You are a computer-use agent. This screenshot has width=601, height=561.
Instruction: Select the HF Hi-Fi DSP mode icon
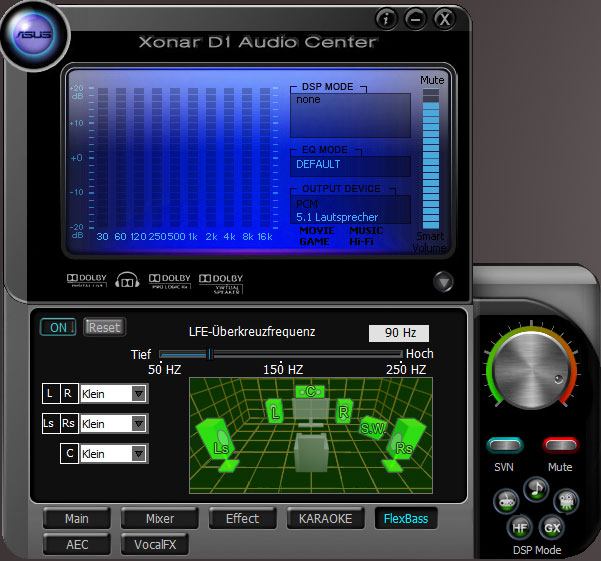point(519,528)
